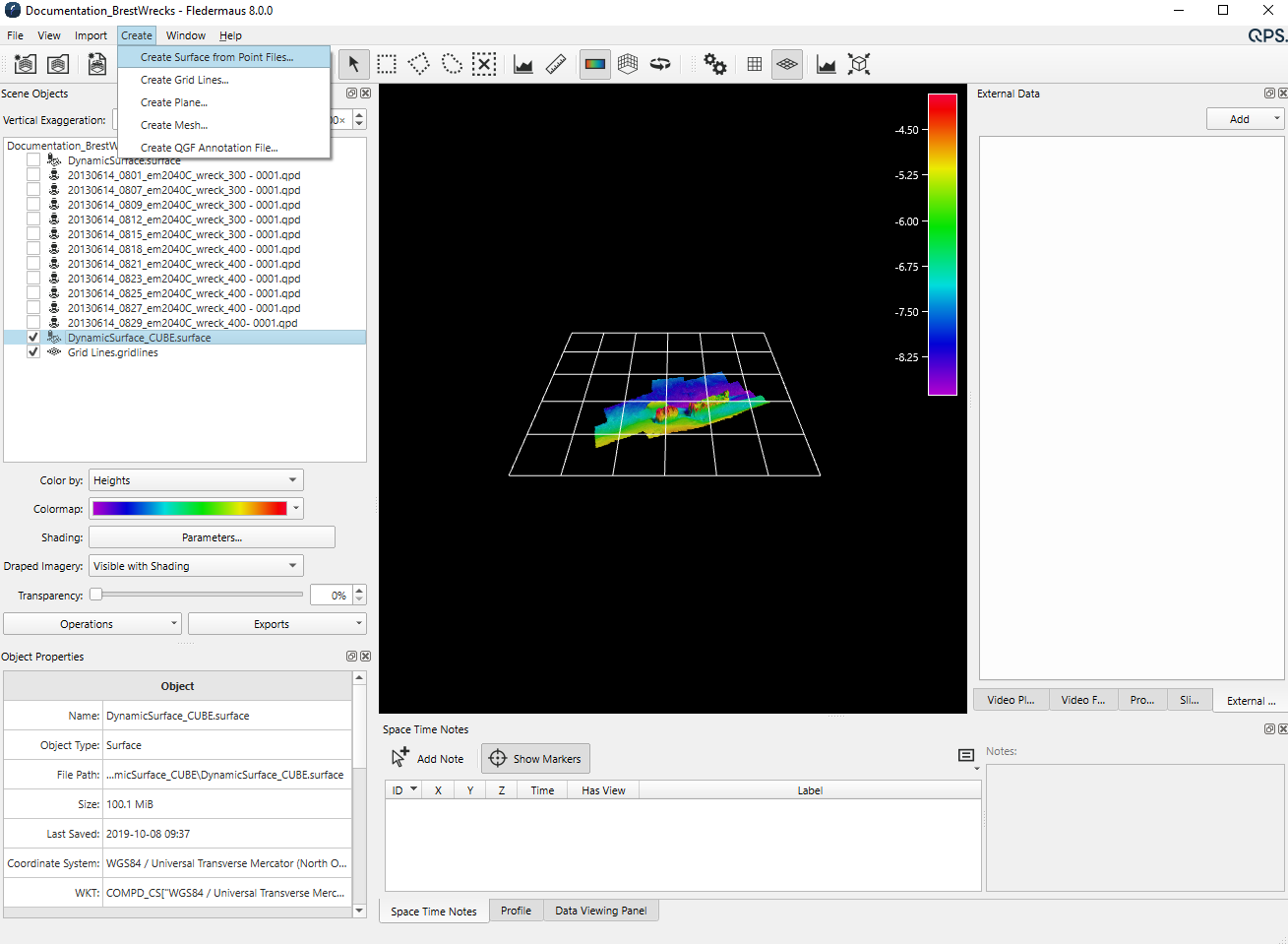This screenshot has width=1288, height=944.
Task: Expand the Draped Imagery dropdown
Action: point(196,566)
